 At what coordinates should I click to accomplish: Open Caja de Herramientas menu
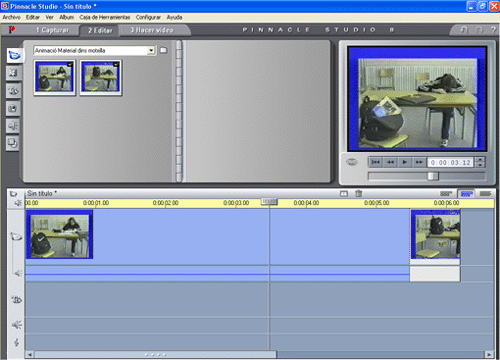105,17
